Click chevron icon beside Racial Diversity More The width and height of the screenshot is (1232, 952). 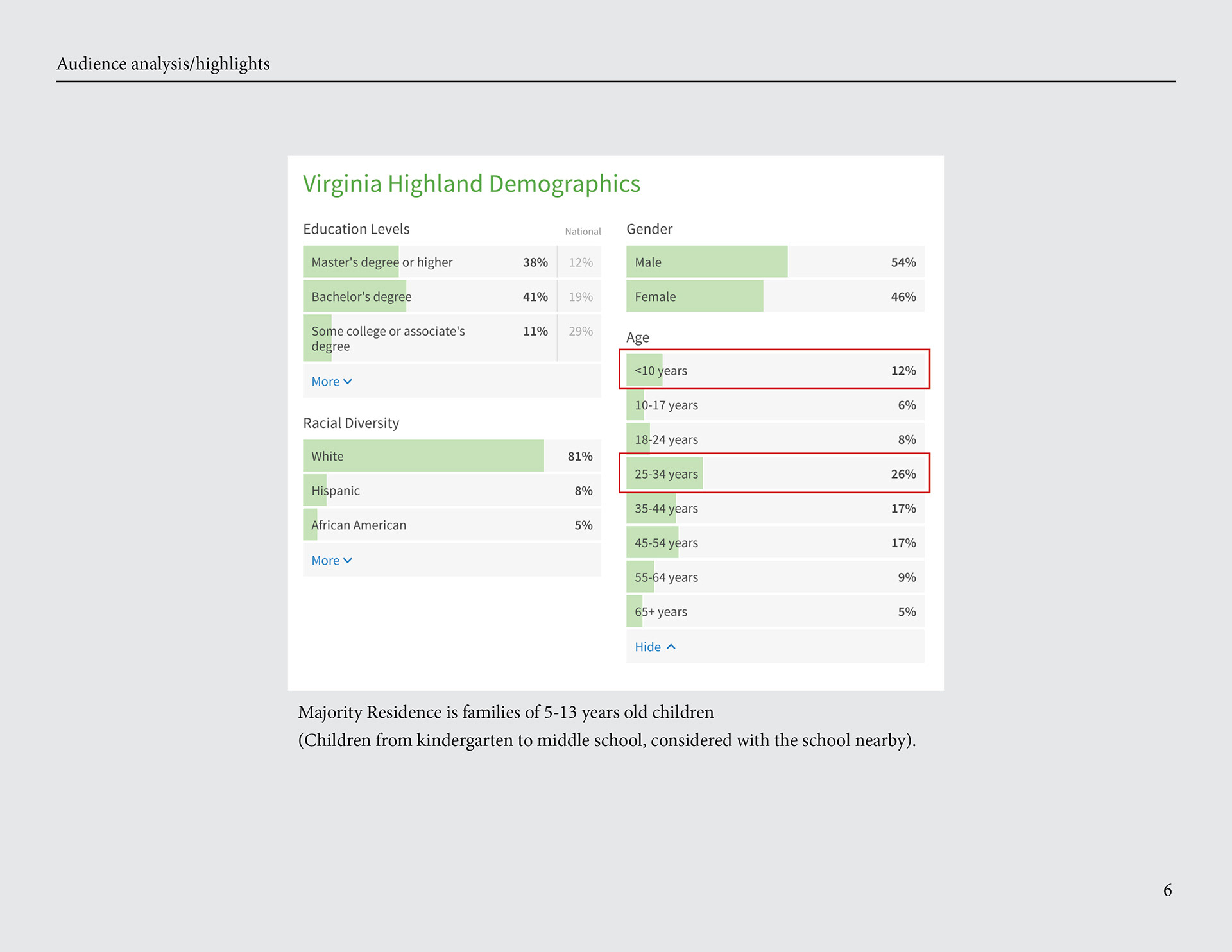tap(348, 561)
